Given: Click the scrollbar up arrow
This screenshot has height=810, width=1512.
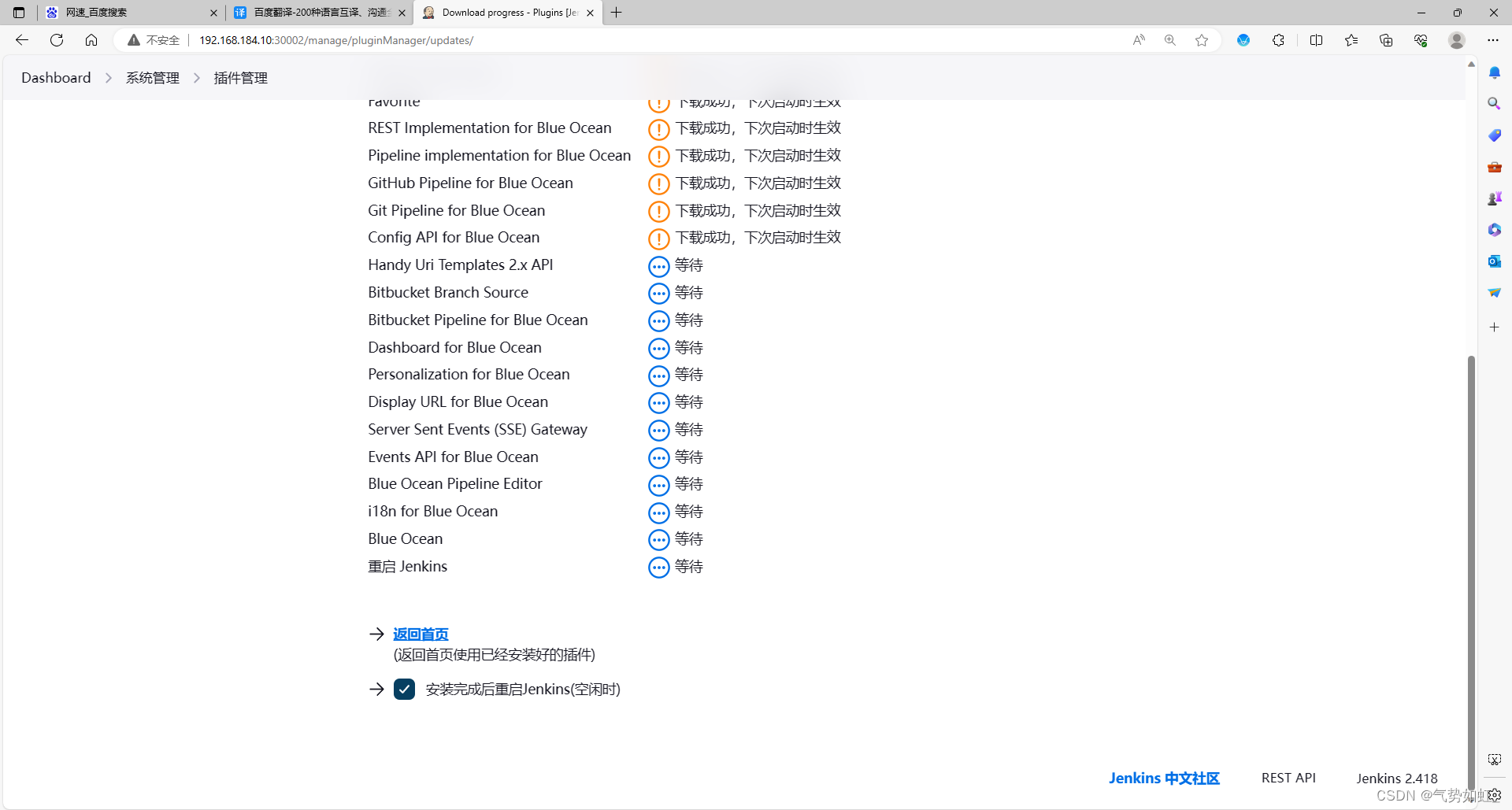Looking at the screenshot, I should pos(1471,65).
